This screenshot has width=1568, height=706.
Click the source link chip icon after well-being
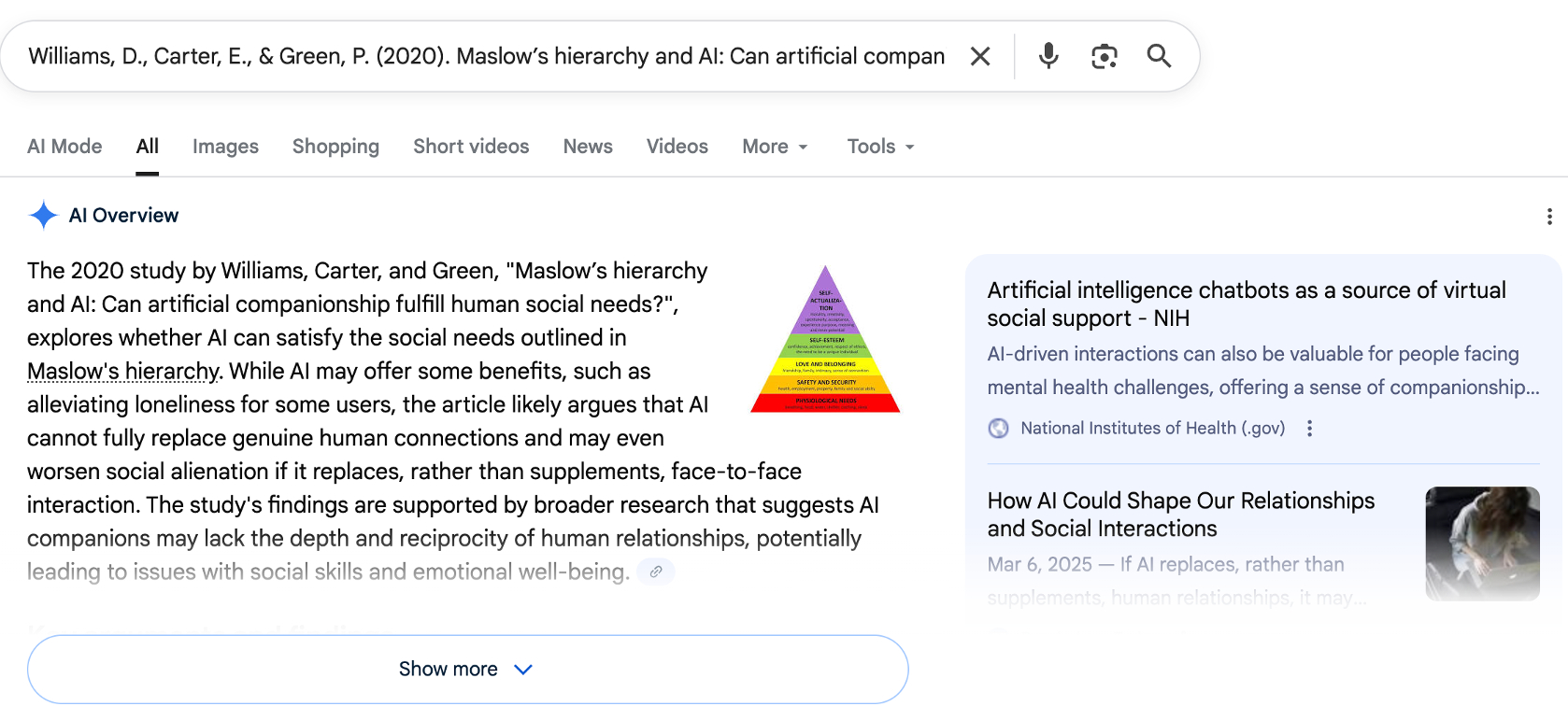(656, 572)
